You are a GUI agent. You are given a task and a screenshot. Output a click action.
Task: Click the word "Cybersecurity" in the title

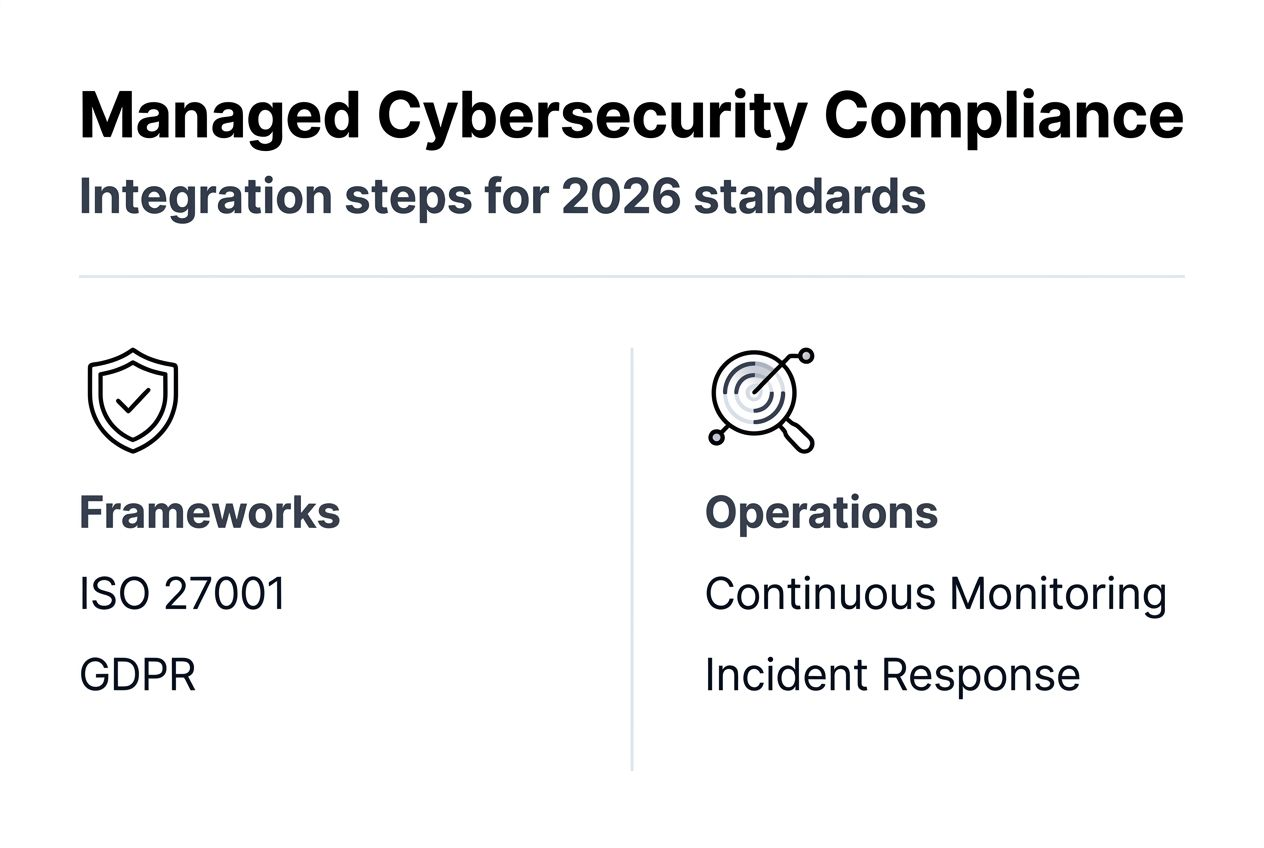[x=592, y=117]
